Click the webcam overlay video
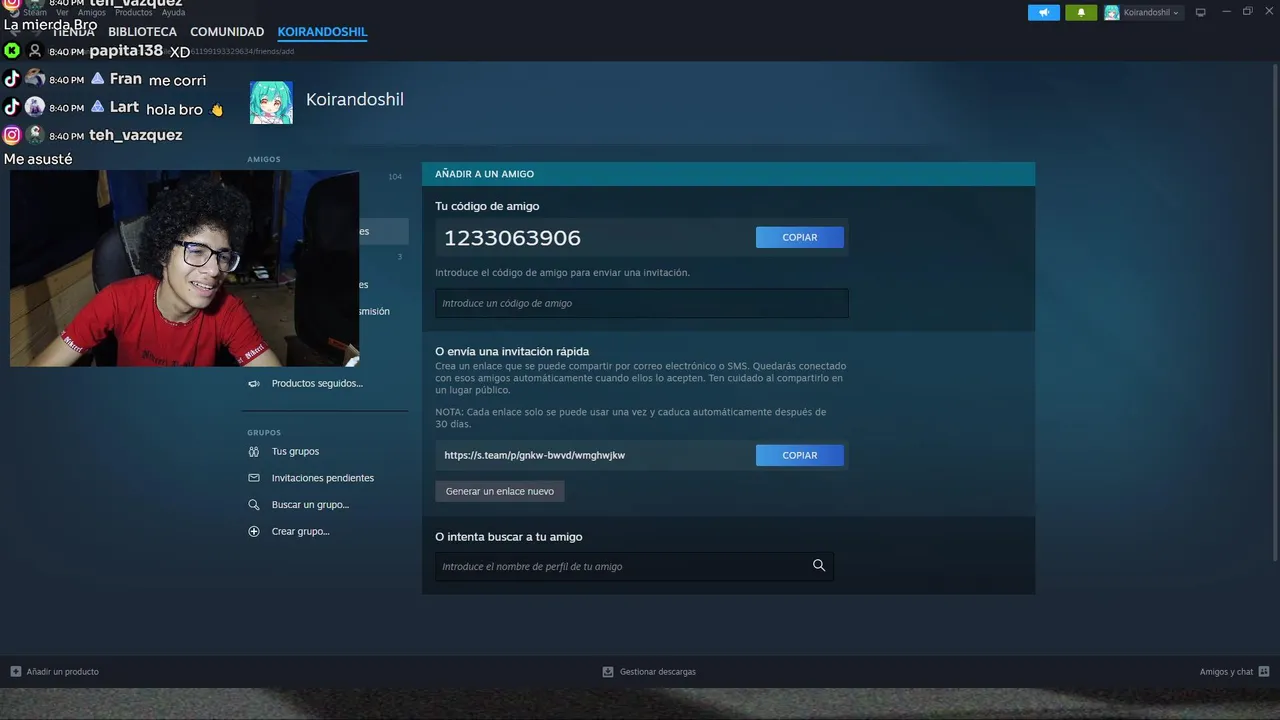 (x=184, y=268)
